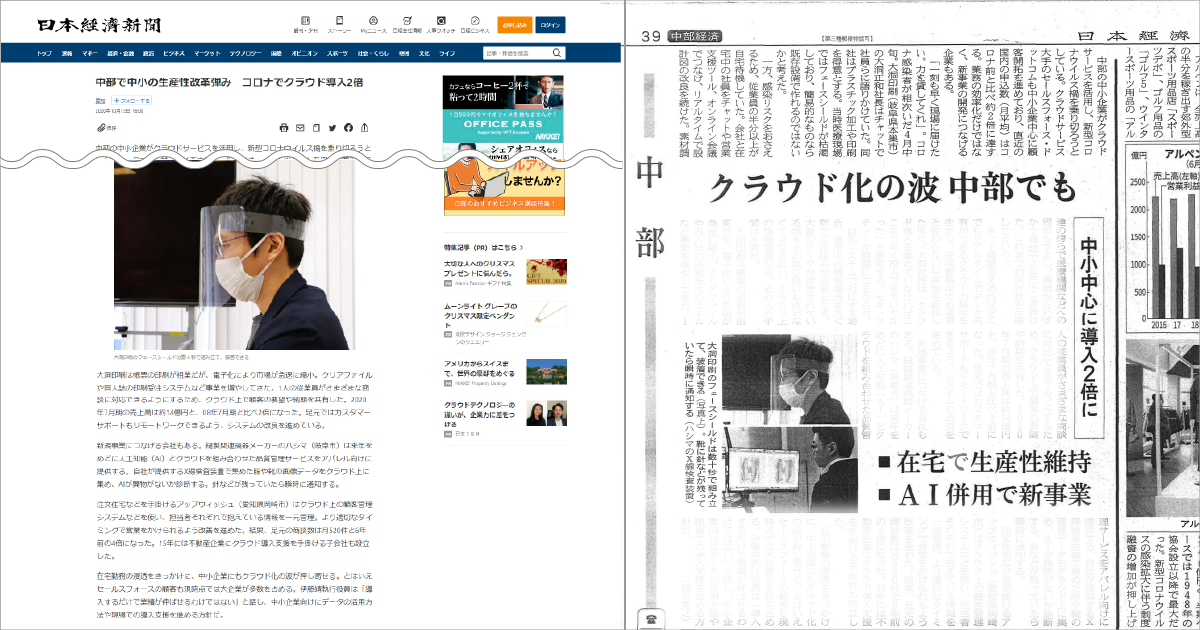The width and height of the screenshot is (1200, 630).
Task: Click the article search input field
Action: coord(518,52)
